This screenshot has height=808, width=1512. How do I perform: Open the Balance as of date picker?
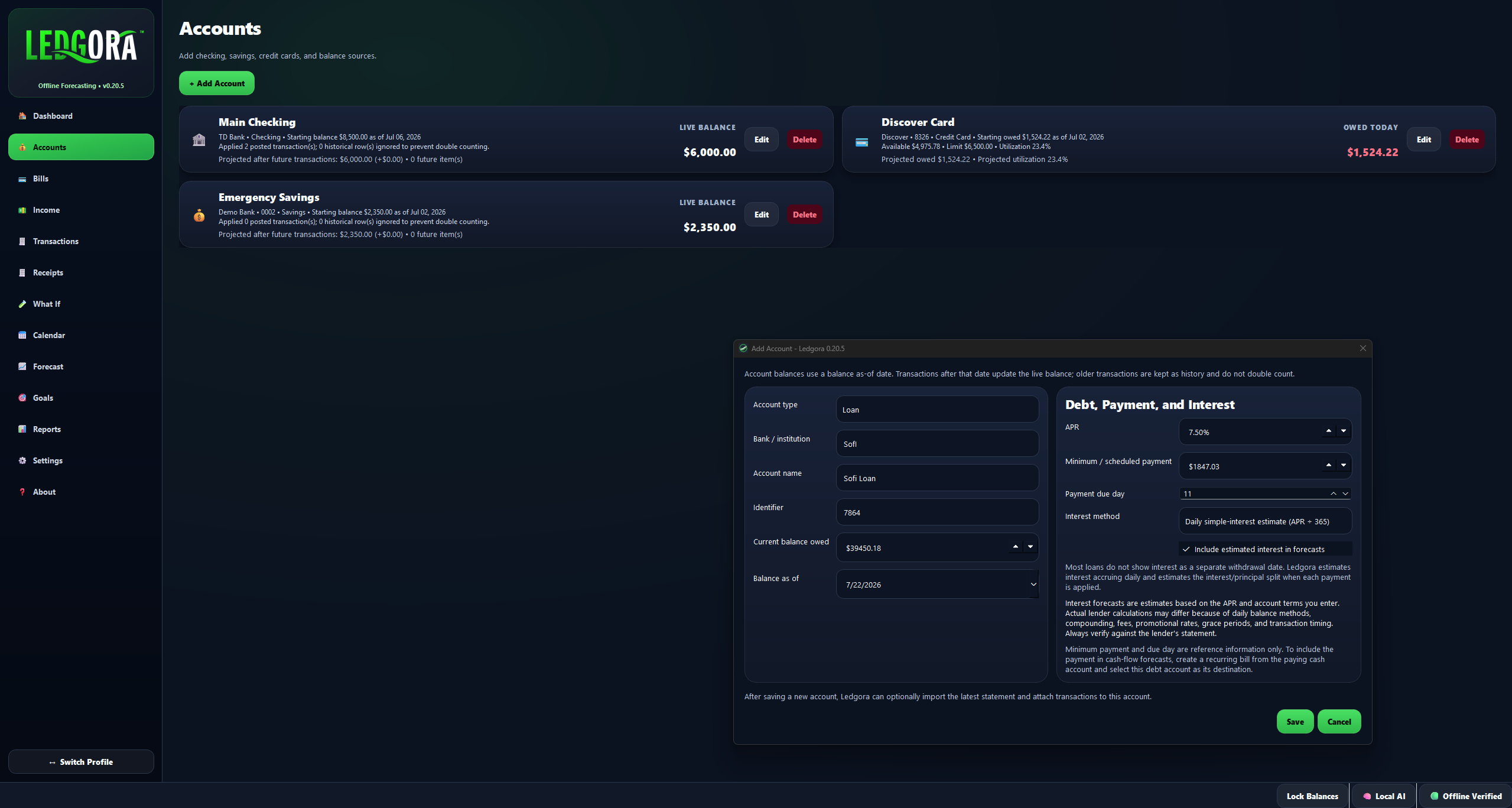pyautogui.click(x=1033, y=585)
